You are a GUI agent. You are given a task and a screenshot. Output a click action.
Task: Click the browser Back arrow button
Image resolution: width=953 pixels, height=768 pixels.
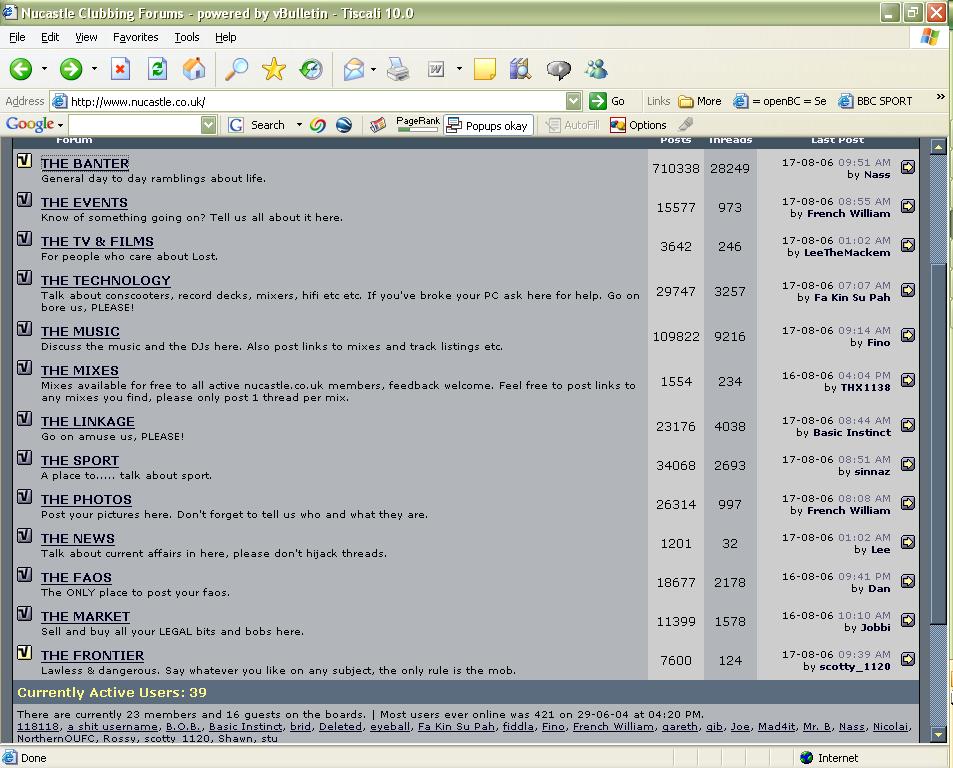[x=21, y=69]
